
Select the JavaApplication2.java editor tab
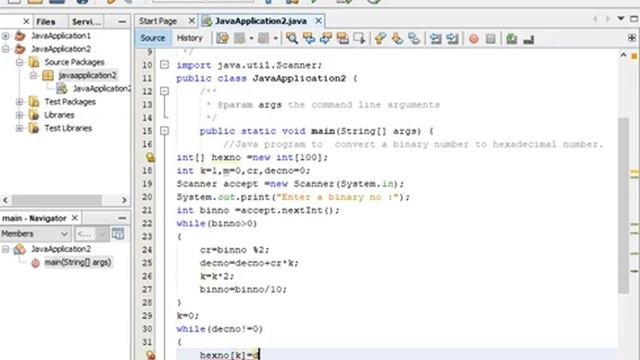[x=261, y=21]
